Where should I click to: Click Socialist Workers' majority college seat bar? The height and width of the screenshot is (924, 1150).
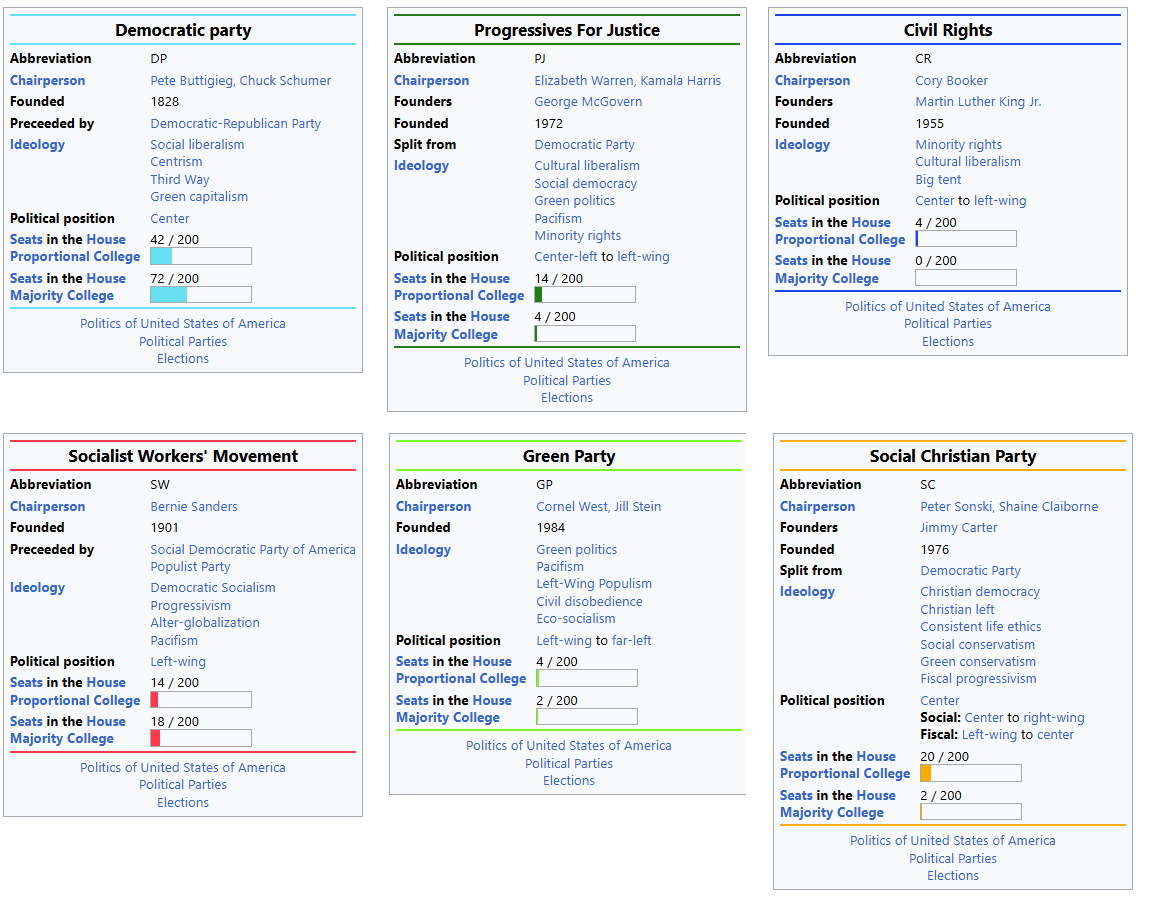[201, 738]
